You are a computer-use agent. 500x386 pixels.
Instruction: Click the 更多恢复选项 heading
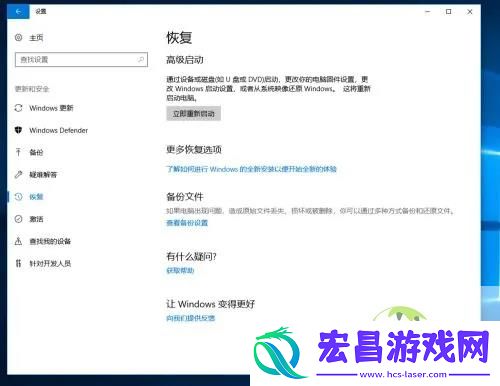coord(194,149)
